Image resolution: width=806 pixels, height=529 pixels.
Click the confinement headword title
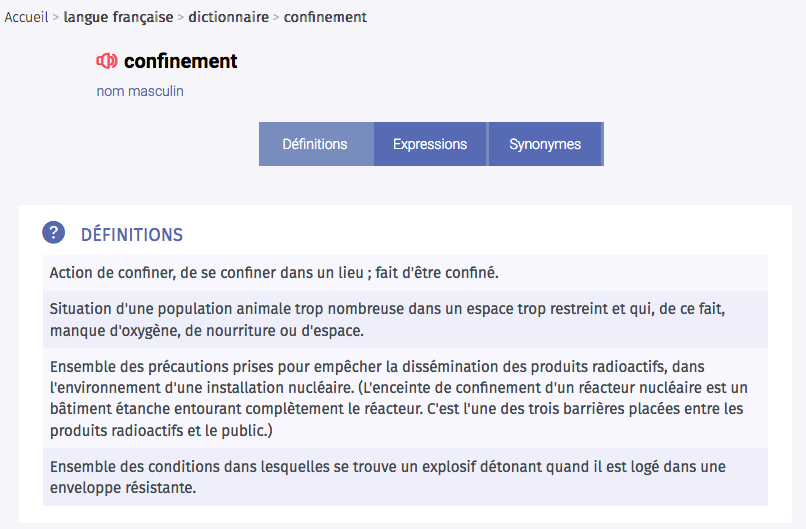pyautogui.click(x=181, y=61)
